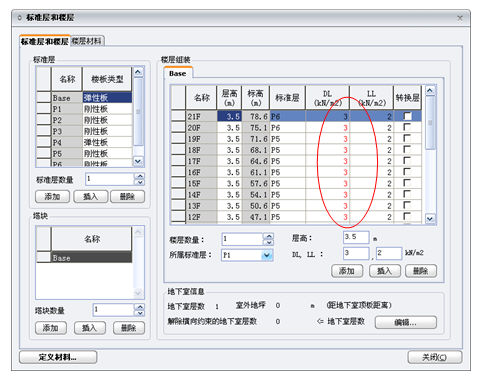Click the 标高 cell 75.1 for 20F

(256, 128)
